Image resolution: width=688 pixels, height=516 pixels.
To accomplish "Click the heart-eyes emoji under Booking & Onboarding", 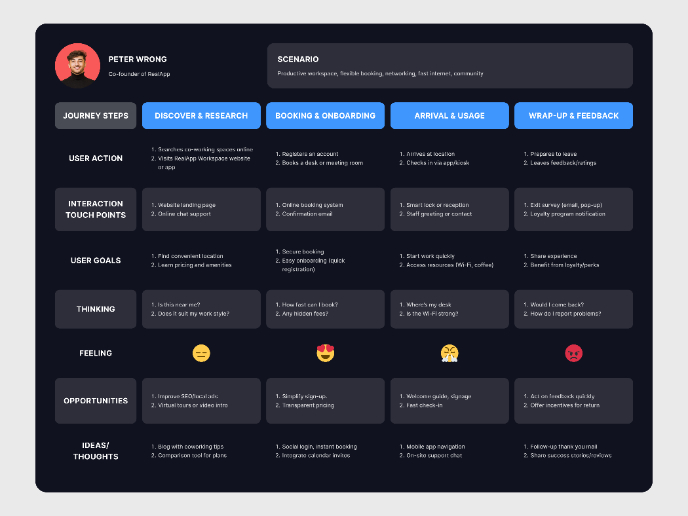I will (x=325, y=353).
